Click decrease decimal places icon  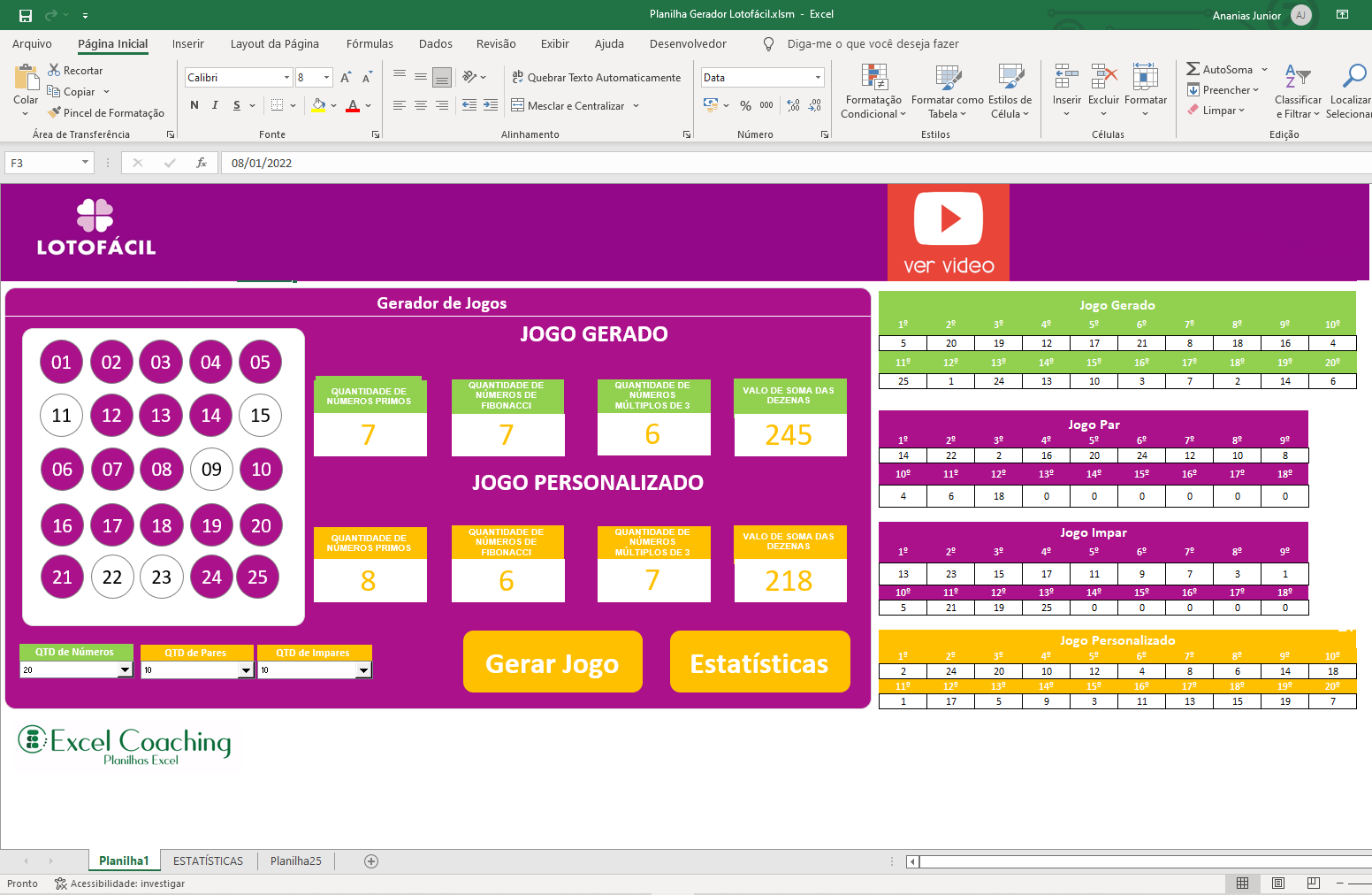coord(815,105)
